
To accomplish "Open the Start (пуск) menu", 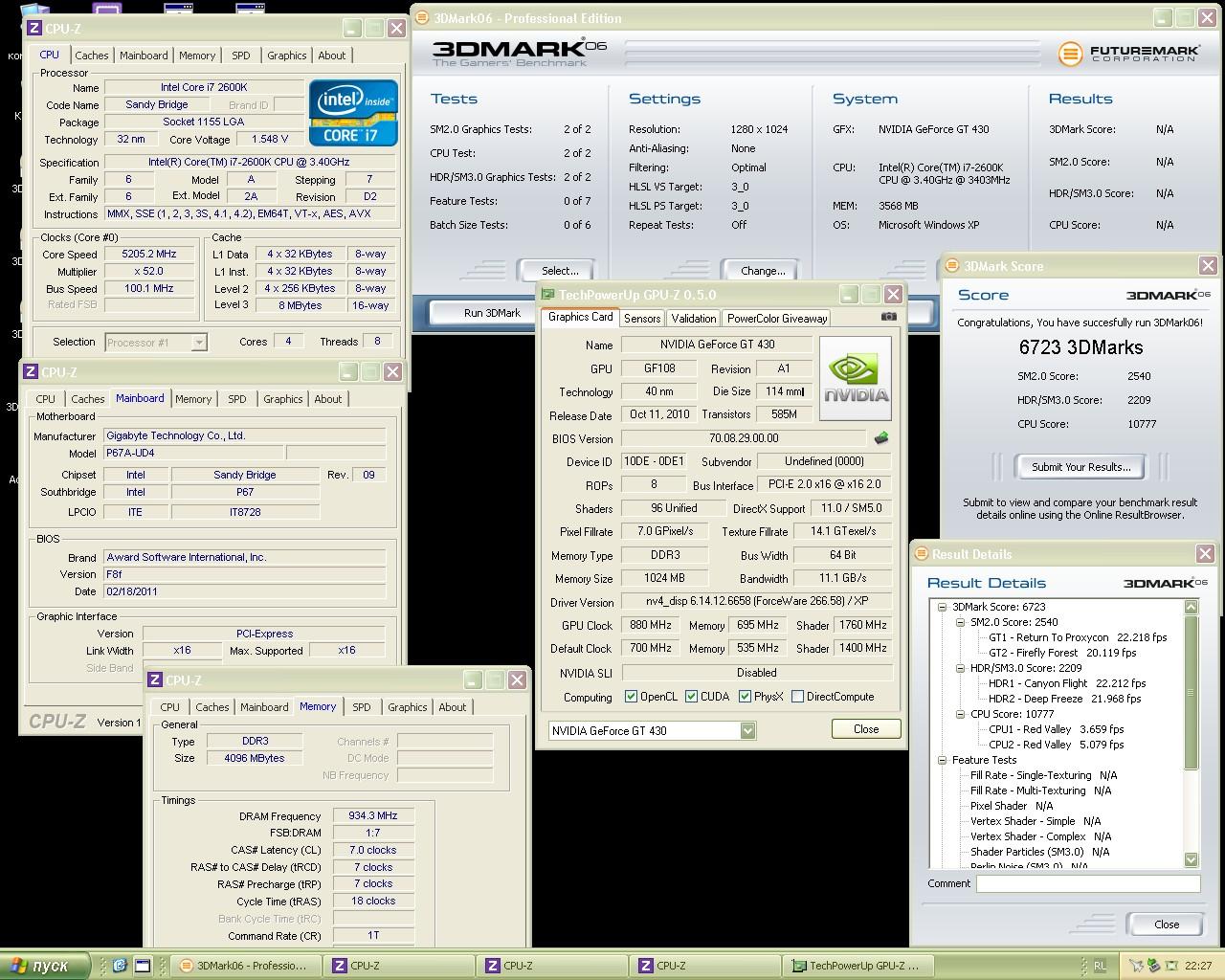I will [45, 966].
